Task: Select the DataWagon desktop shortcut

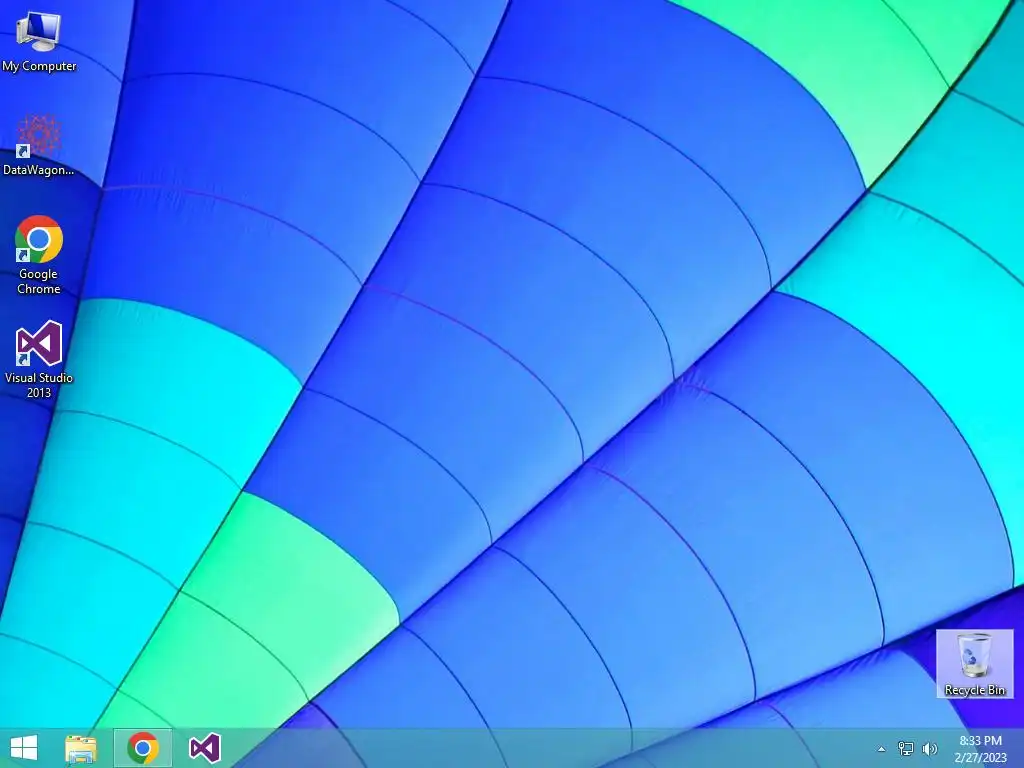Action: click(x=39, y=145)
